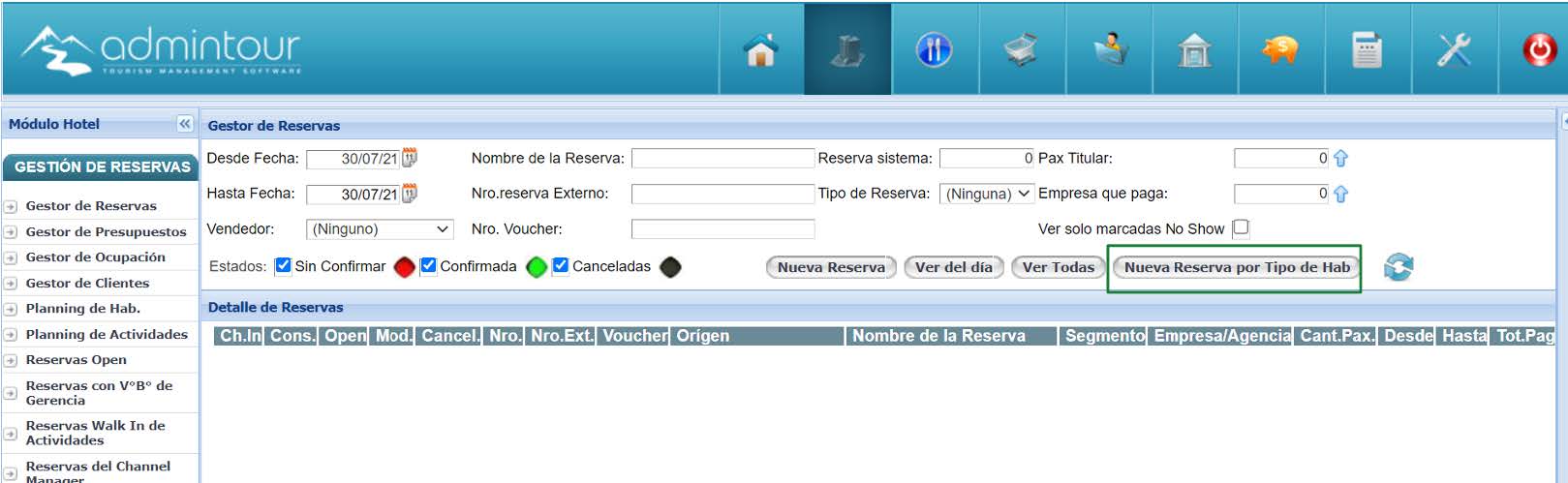The height and width of the screenshot is (483, 1568).
Task: Click Nueva Reserva por Tipo de Hab button
Action: 1237,267
